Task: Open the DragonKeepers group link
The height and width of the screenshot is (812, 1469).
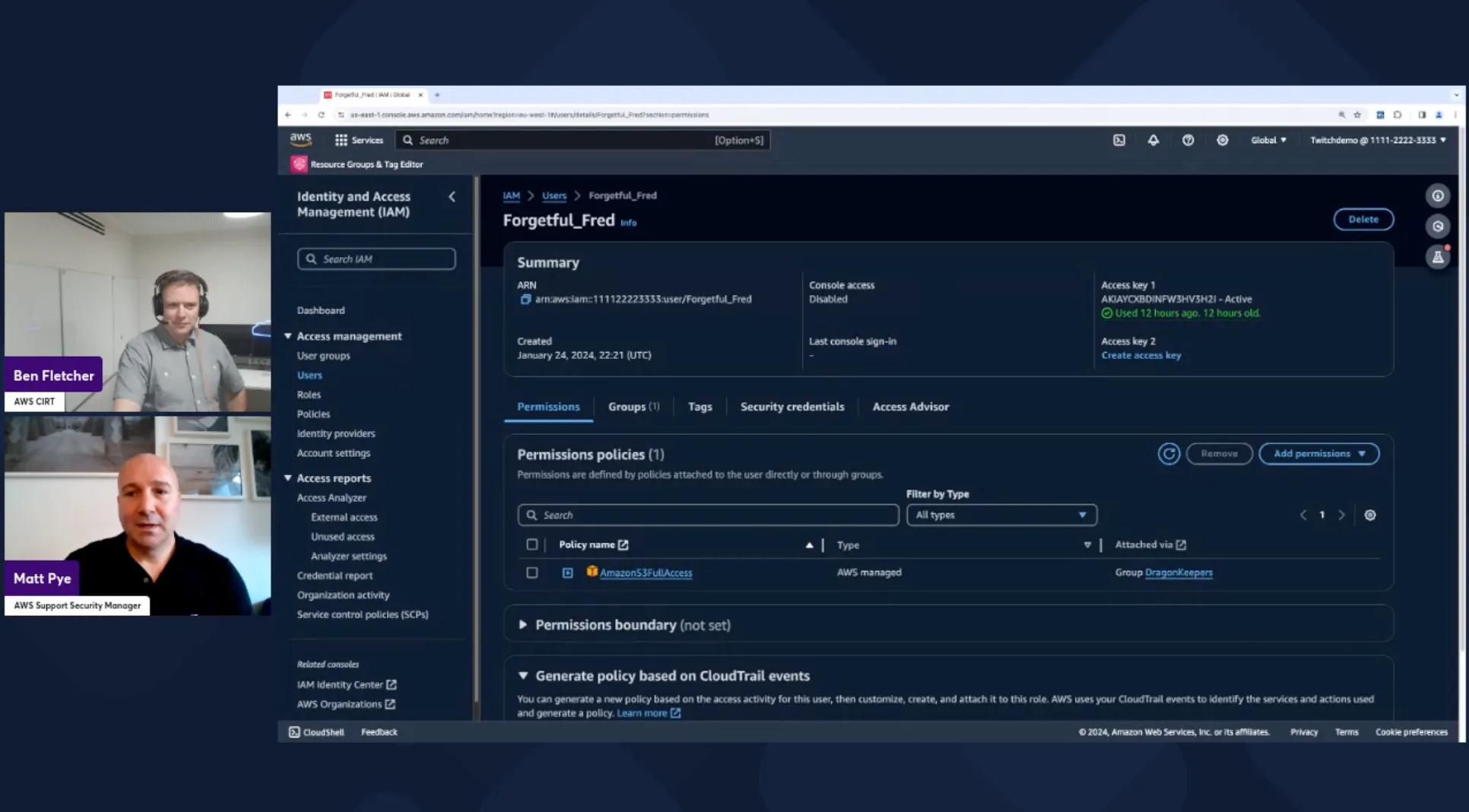Action: (1179, 573)
